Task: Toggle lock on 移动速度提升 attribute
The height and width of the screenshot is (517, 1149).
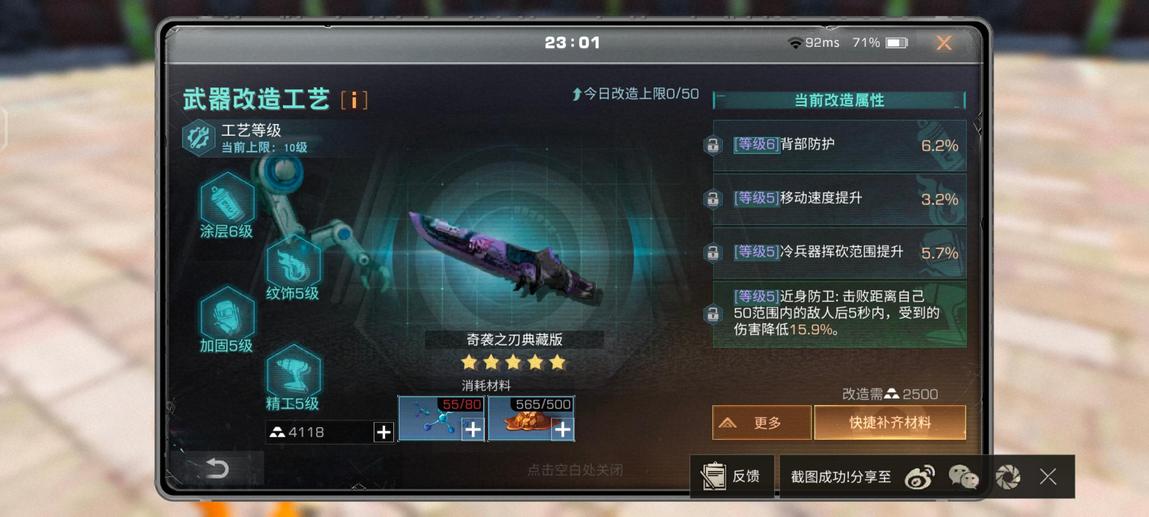Action: (712, 198)
